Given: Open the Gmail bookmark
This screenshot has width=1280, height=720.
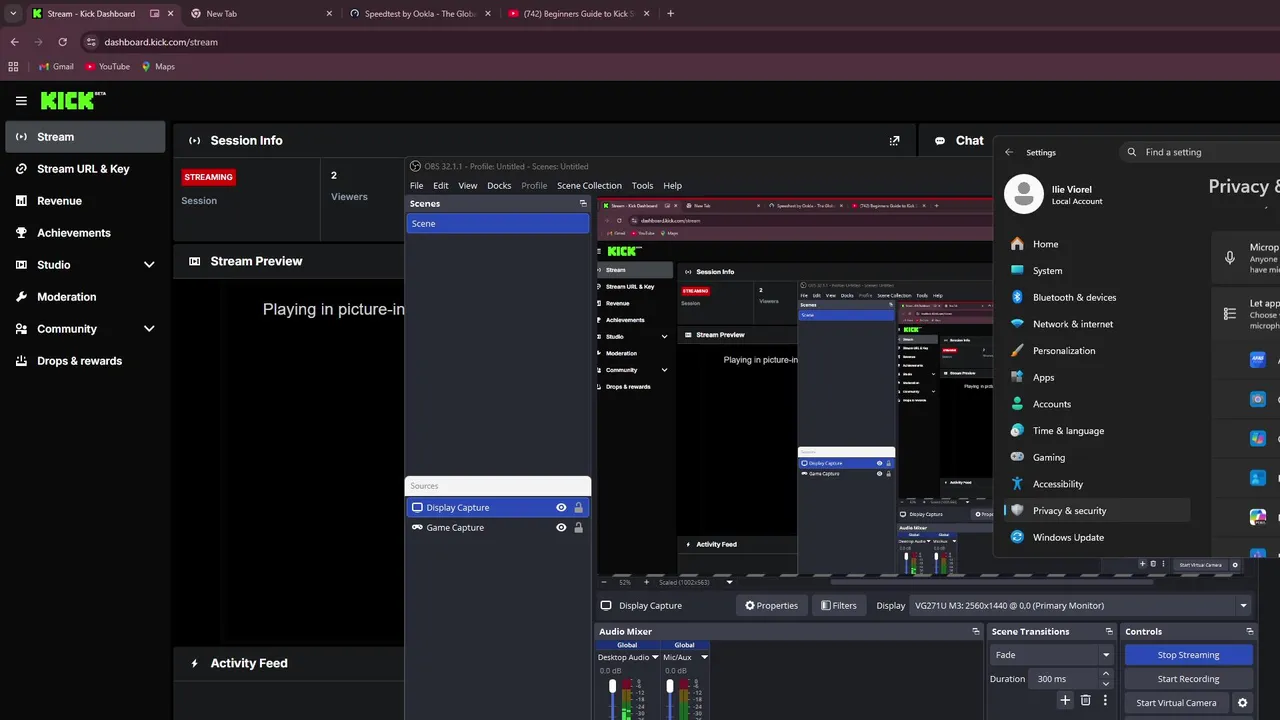Looking at the screenshot, I should point(55,66).
